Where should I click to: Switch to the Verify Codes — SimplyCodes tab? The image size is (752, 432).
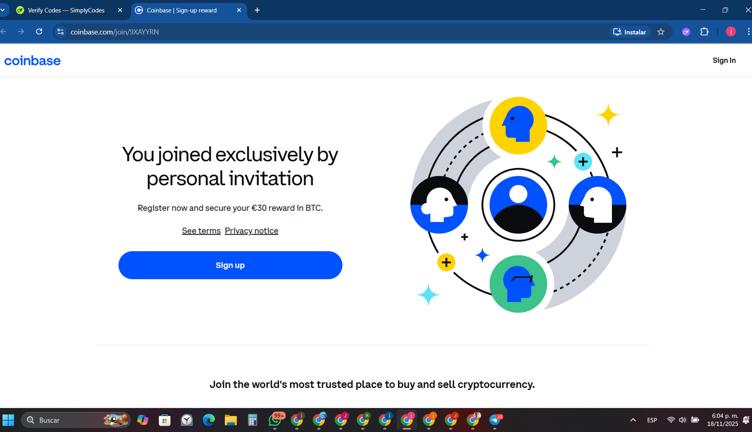click(66, 10)
